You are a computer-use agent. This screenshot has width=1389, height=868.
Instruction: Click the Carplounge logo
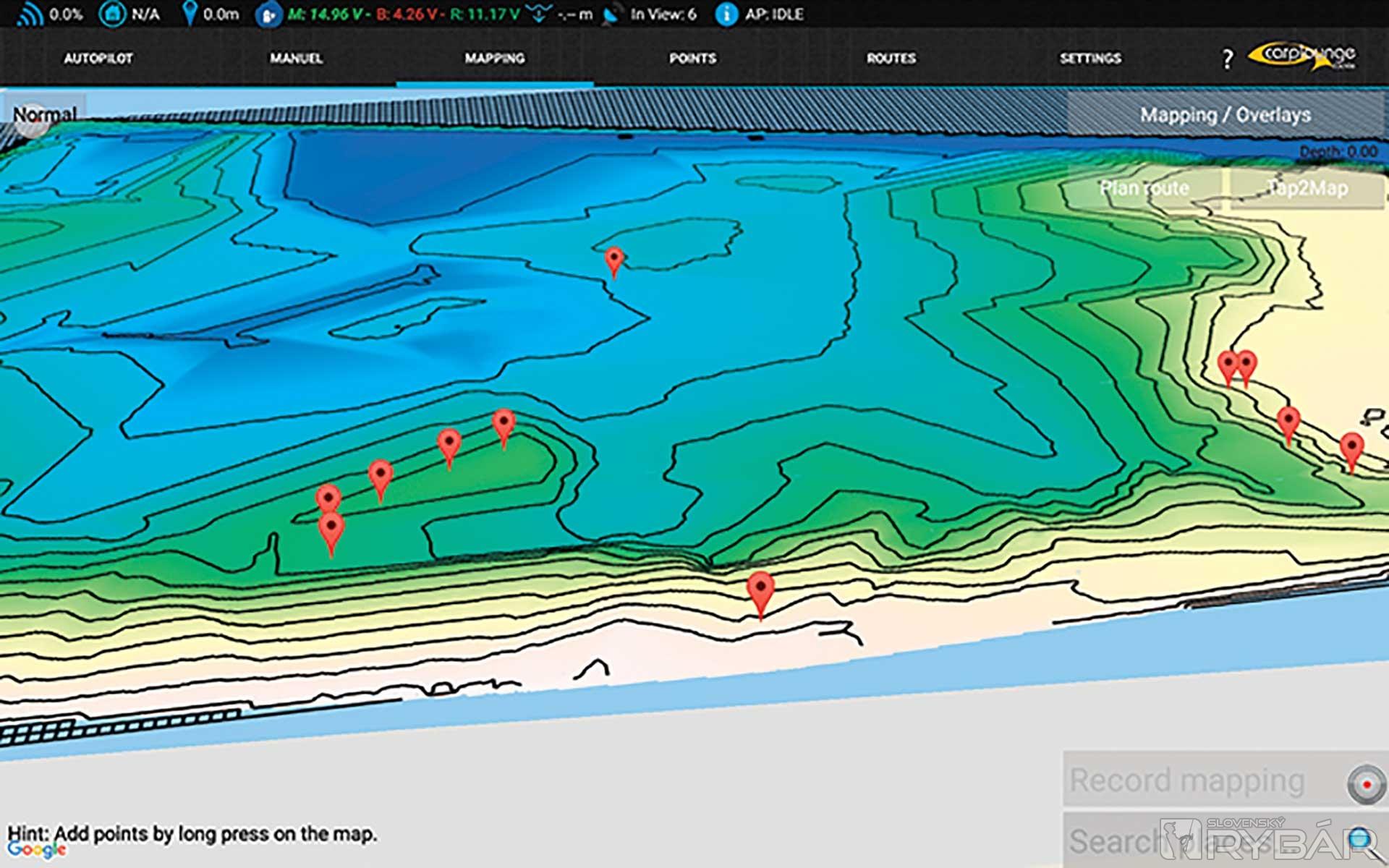(1303, 56)
